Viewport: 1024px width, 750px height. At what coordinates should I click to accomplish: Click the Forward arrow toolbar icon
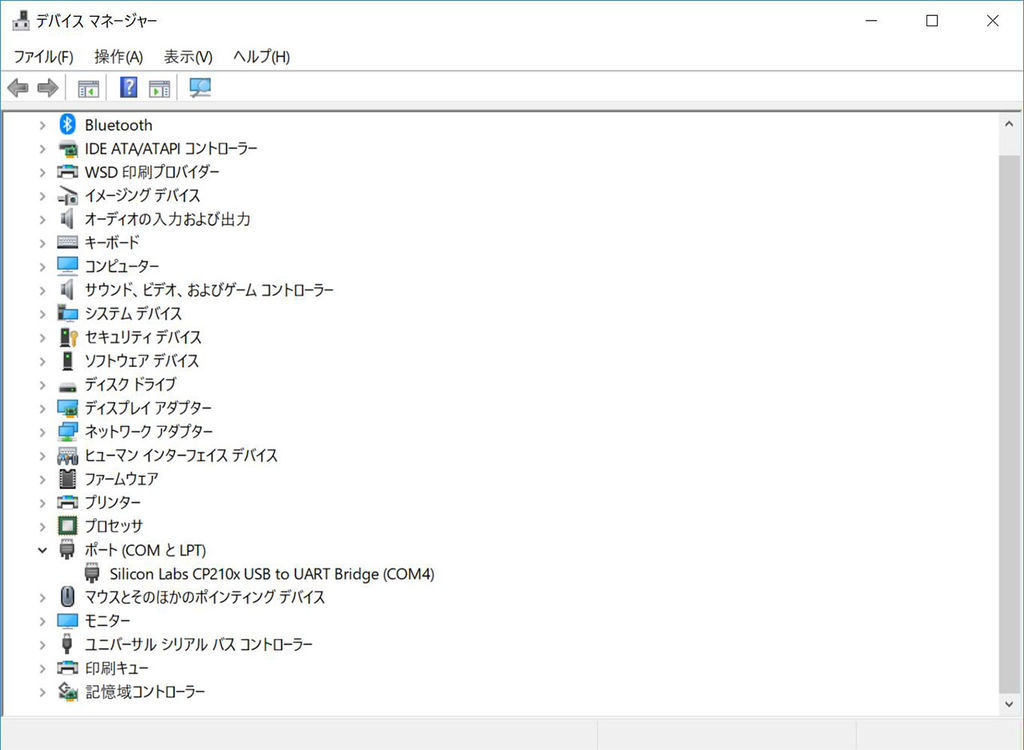click(x=48, y=87)
